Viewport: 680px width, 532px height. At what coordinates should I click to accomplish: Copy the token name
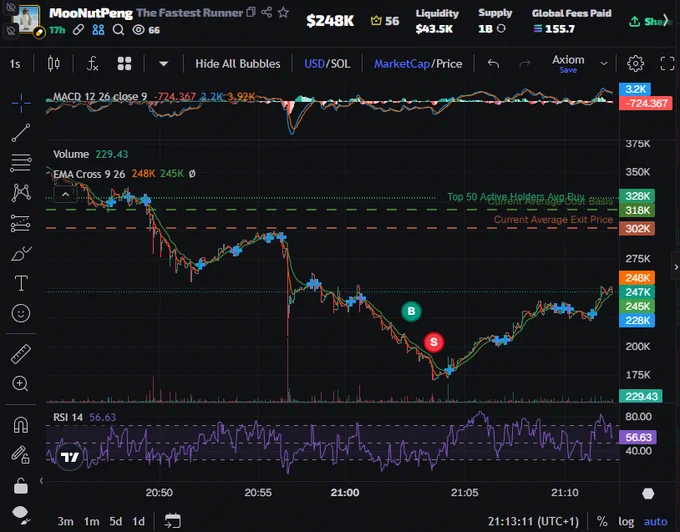coord(251,12)
